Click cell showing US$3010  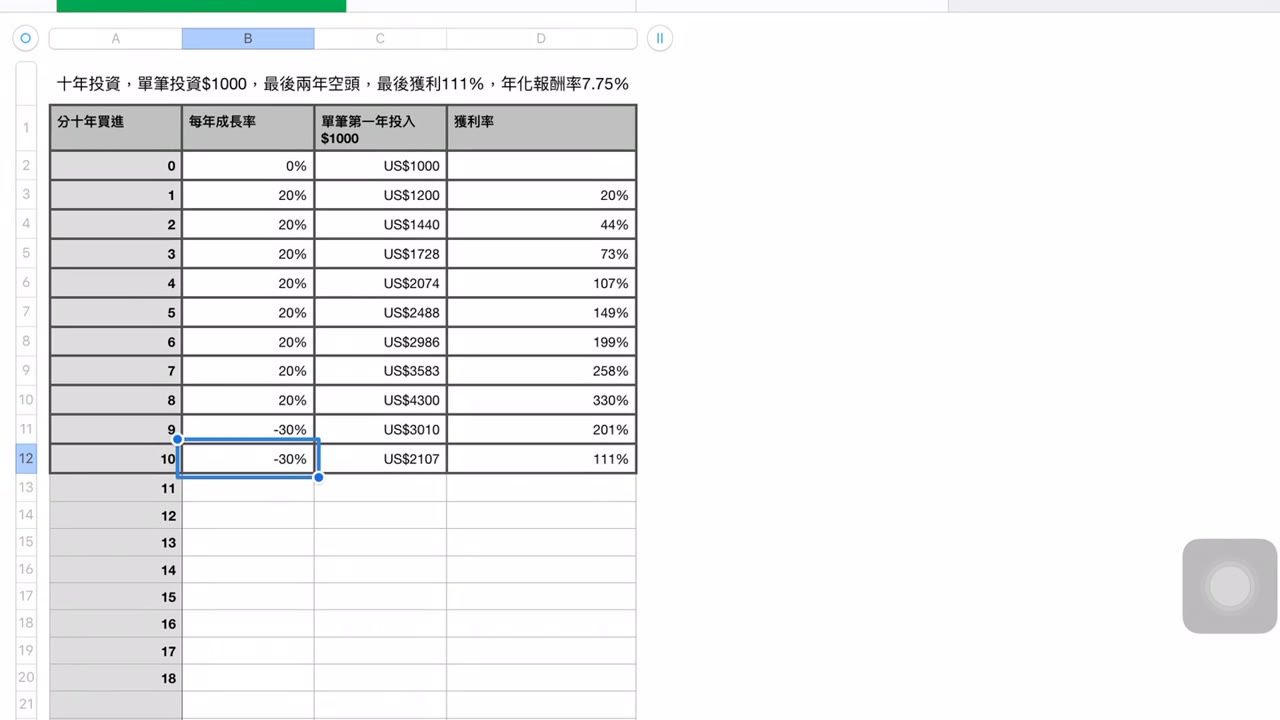[380, 430]
